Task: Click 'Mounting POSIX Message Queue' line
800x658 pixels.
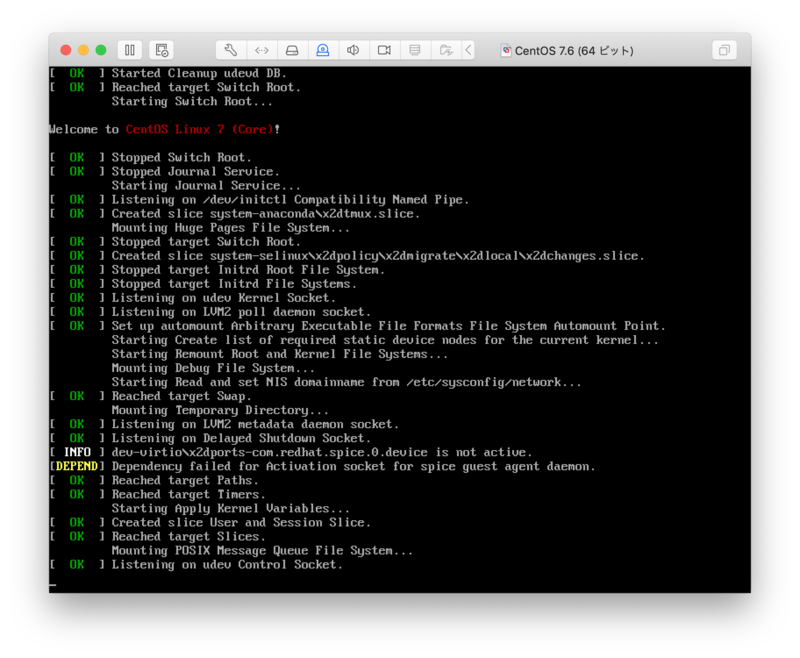Action: click(262, 550)
